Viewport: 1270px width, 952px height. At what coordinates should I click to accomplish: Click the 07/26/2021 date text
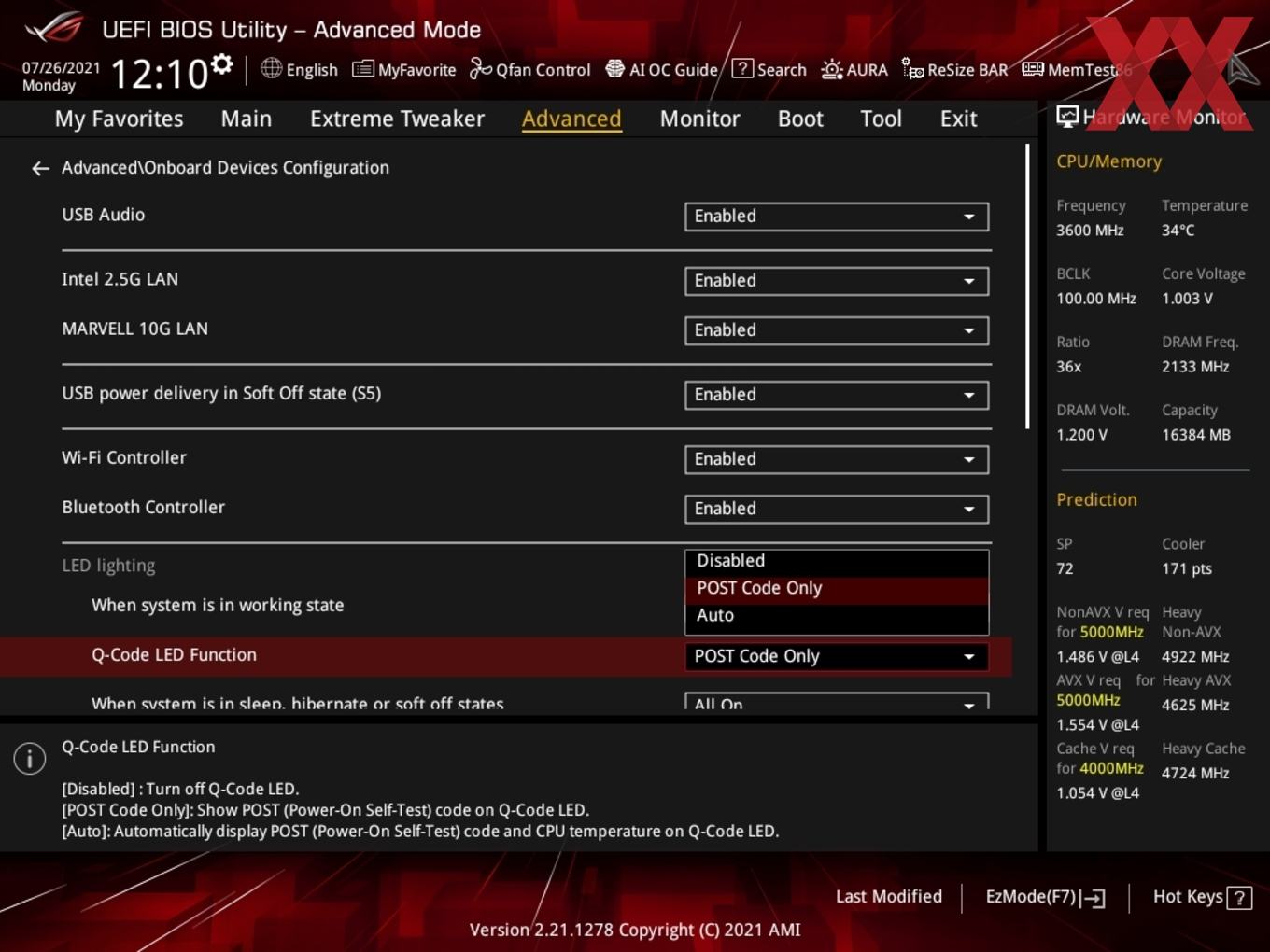point(61,68)
